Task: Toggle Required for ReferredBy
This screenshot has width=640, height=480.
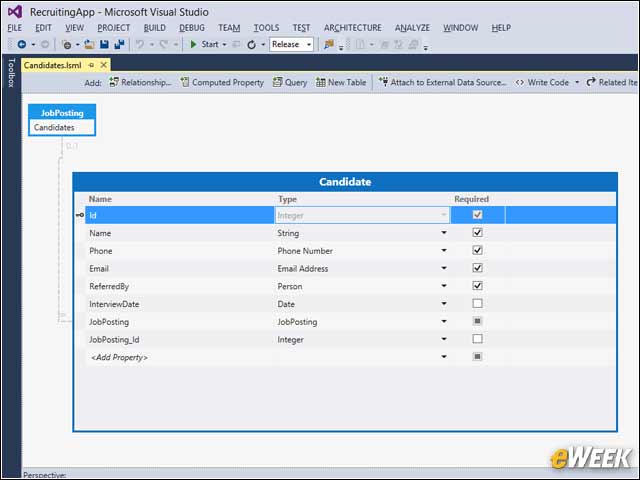Action: click(x=477, y=286)
